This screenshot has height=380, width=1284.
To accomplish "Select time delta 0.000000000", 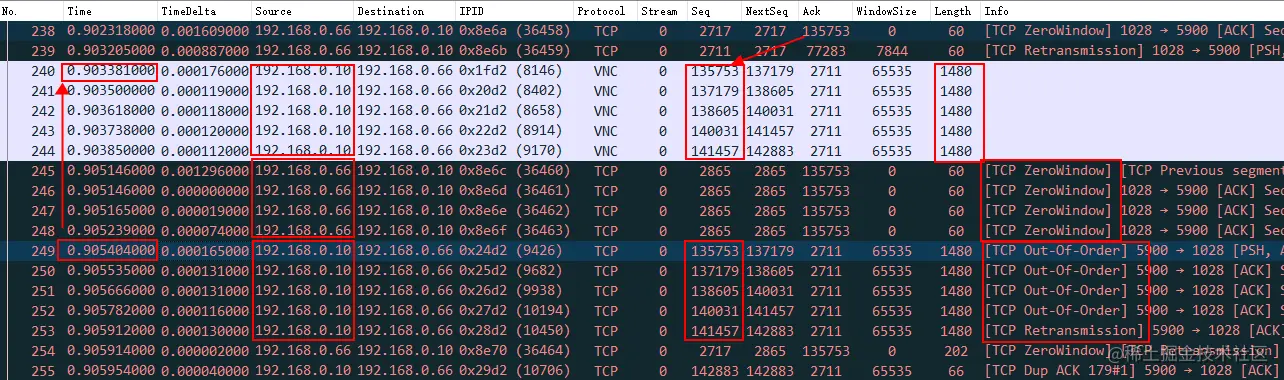I will click(x=205, y=191).
